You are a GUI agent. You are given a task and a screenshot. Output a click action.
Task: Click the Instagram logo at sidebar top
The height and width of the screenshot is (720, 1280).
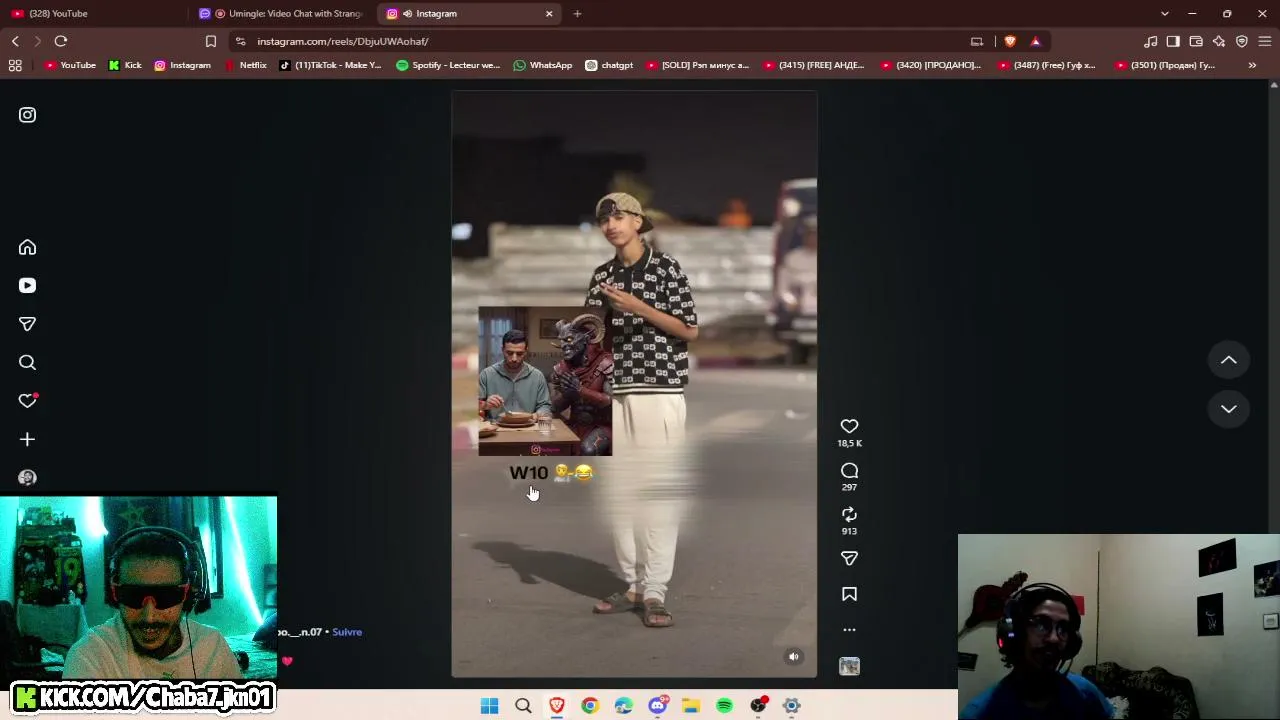pos(27,115)
